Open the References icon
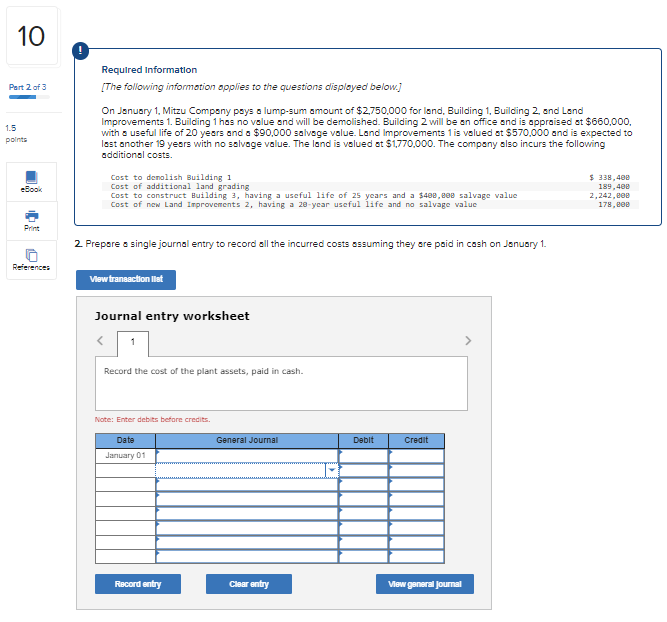 point(31,255)
